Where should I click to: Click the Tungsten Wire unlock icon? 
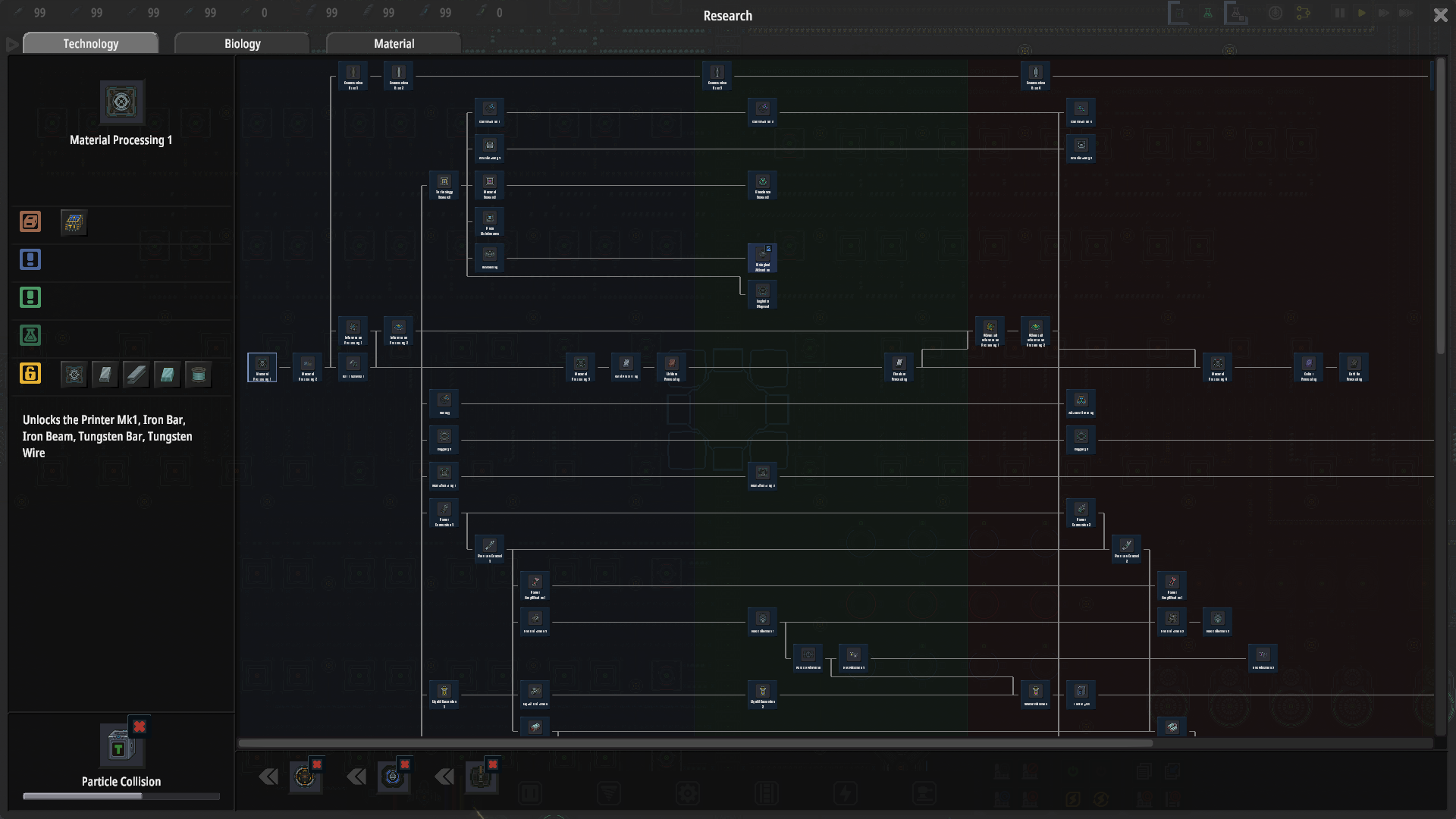pyautogui.click(x=198, y=374)
